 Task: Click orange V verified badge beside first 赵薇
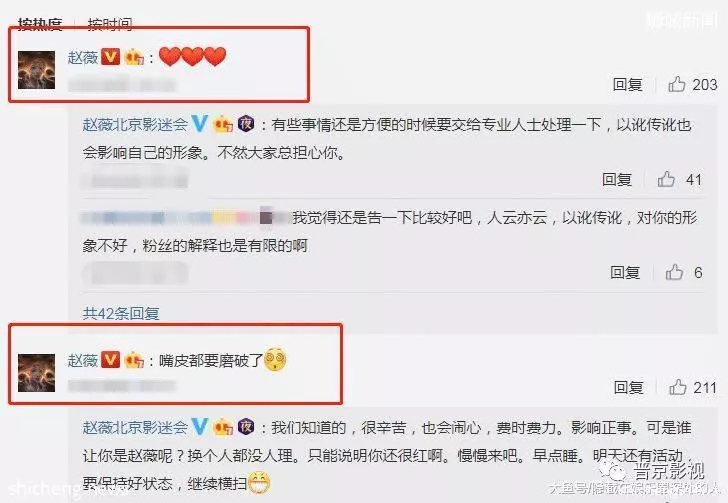pos(110,57)
